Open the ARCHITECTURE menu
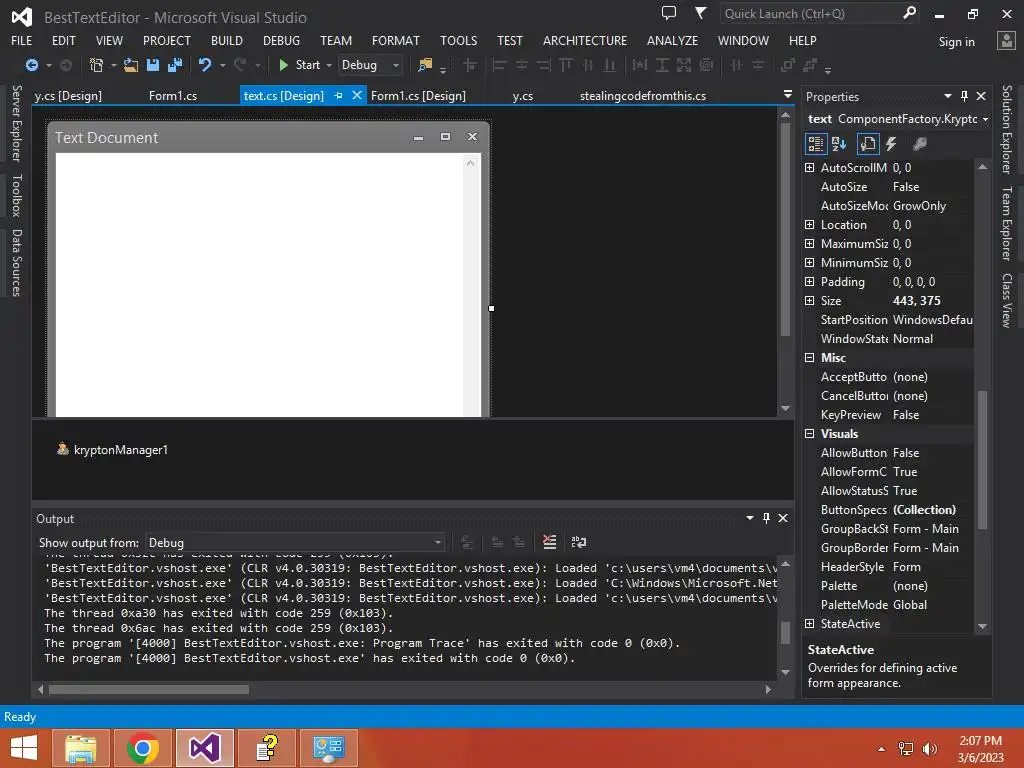This screenshot has height=768, width=1024. (x=584, y=40)
